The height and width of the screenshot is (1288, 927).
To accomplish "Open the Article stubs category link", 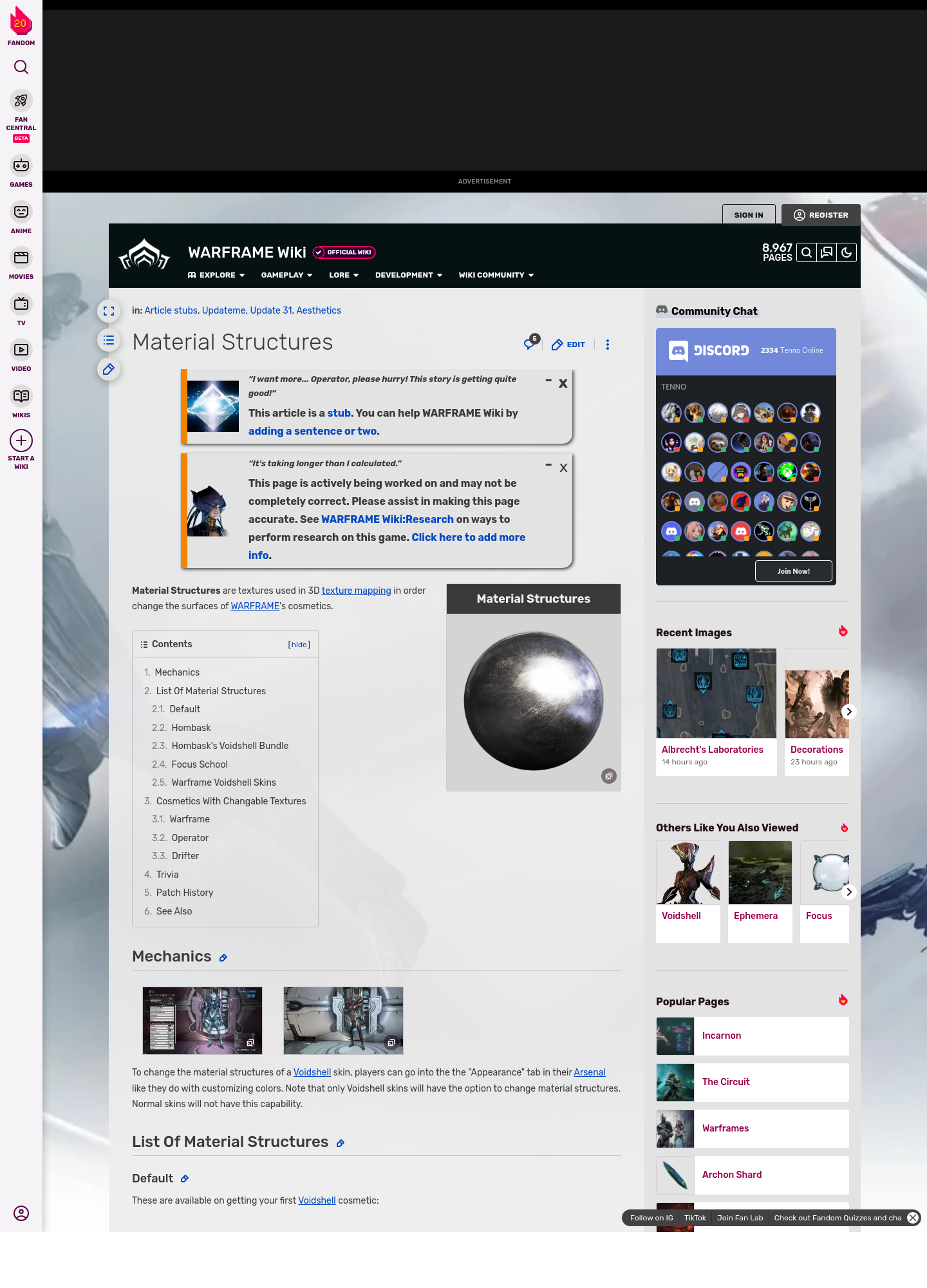I will (171, 310).
